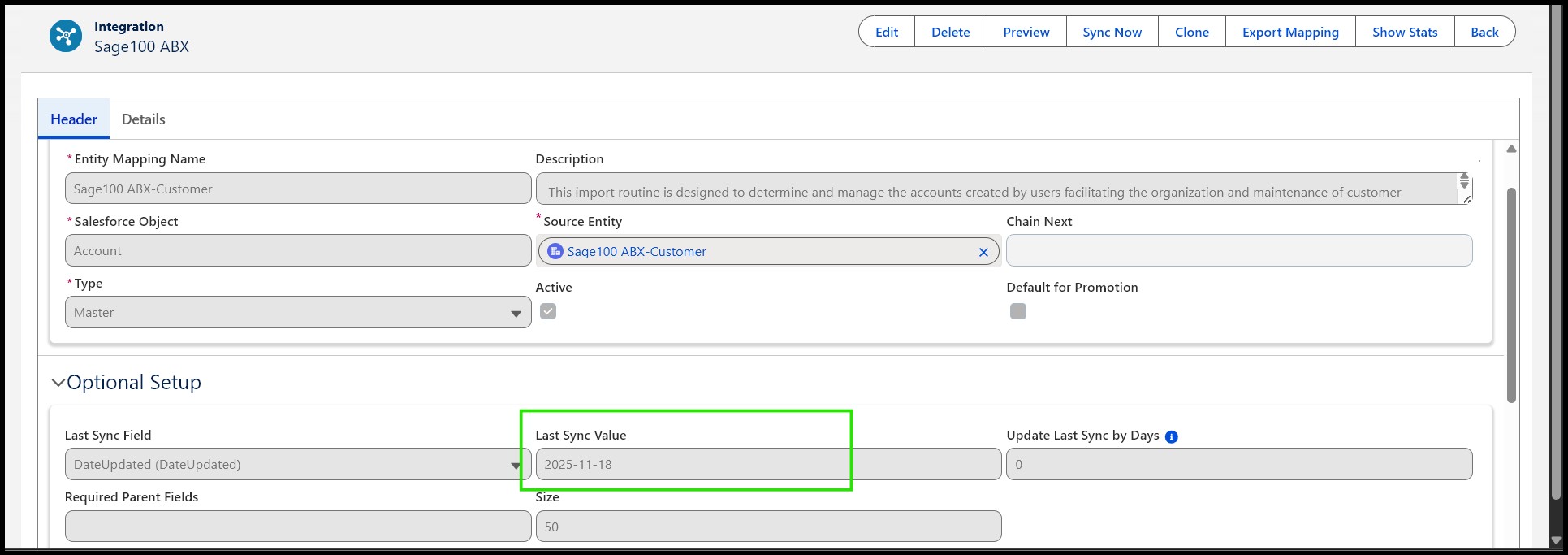Switch to the Header tab
This screenshot has height=555, width=1568.
74,119
